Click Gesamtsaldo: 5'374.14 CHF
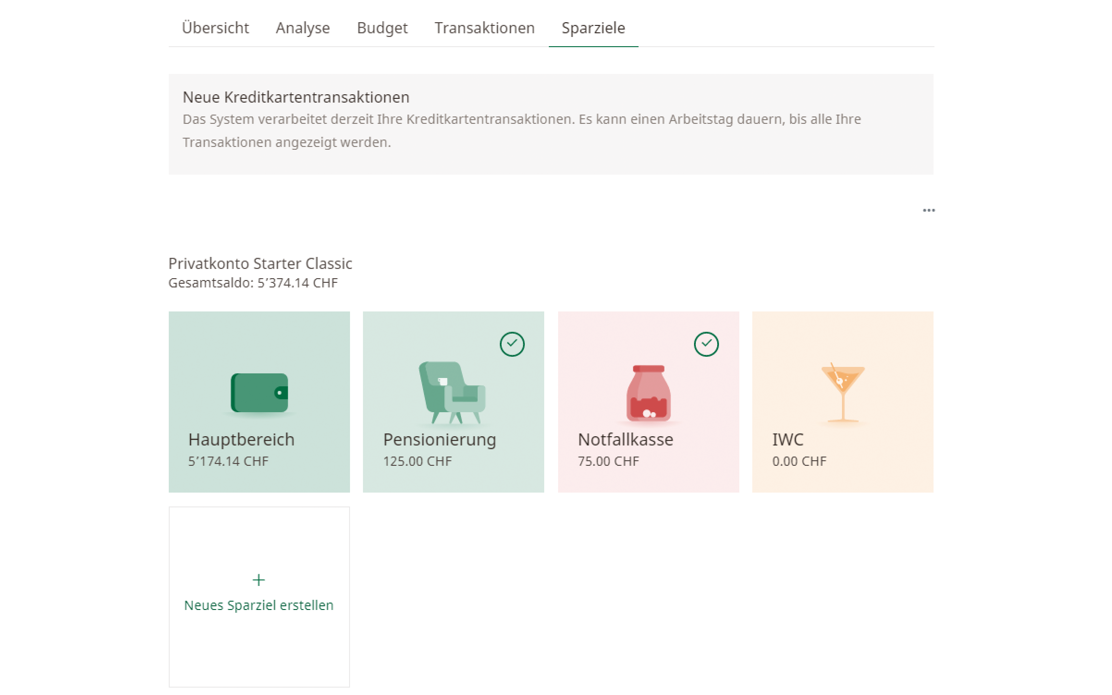 pyautogui.click(x=253, y=283)
